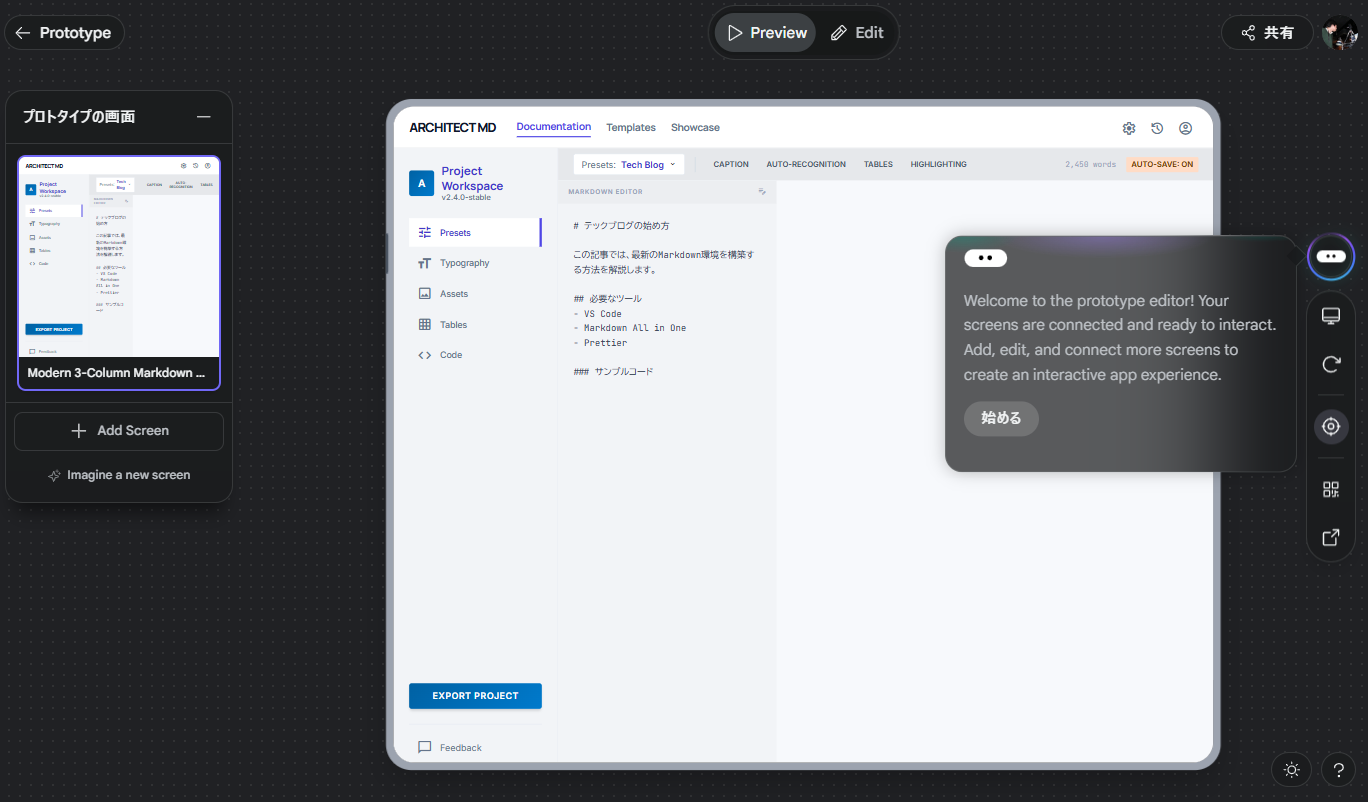Screen dimensions: 1368x802
Task: Click the target hotspot icon
Action: click(1330, 427)
